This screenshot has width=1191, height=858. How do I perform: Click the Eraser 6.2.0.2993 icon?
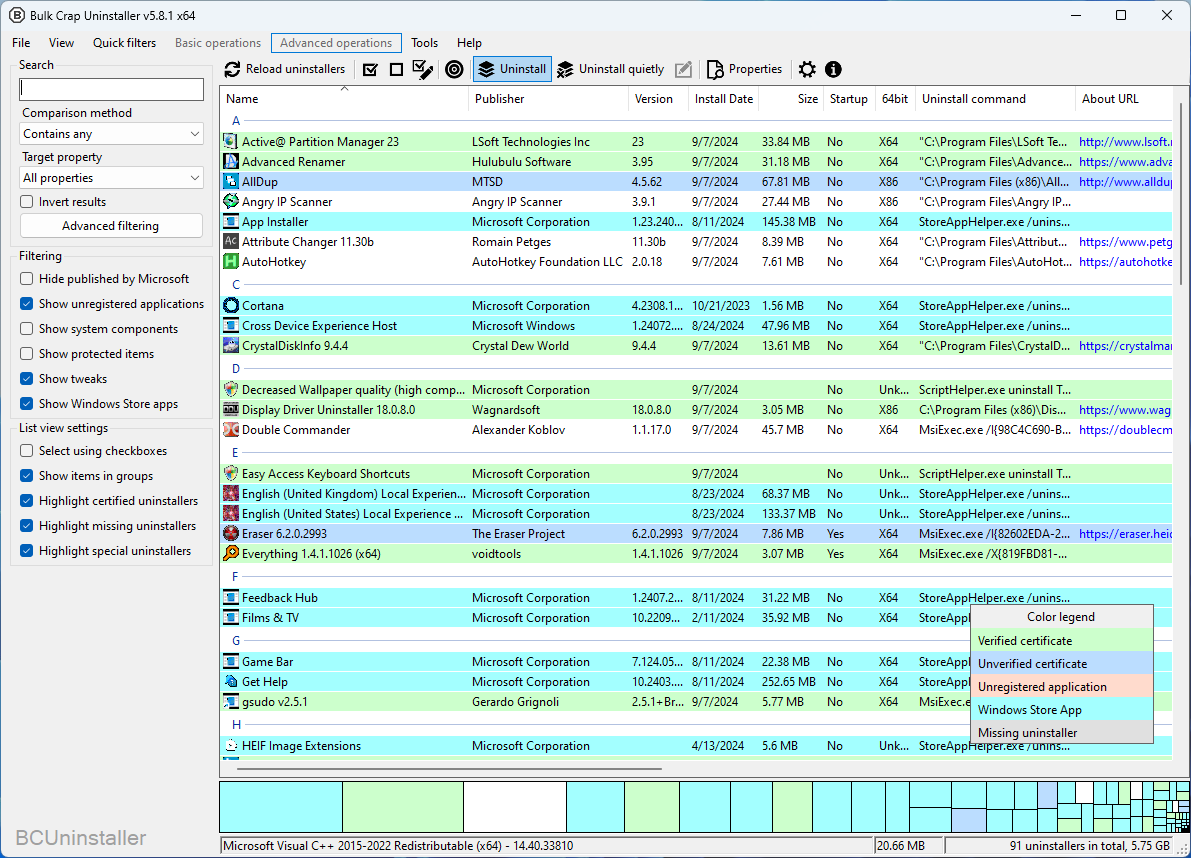(x=231, y=534)
